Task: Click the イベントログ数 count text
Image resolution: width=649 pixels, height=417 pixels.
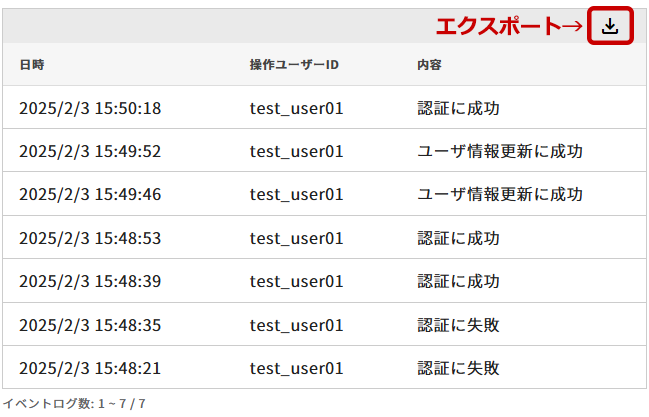Action: pos(74,404)
